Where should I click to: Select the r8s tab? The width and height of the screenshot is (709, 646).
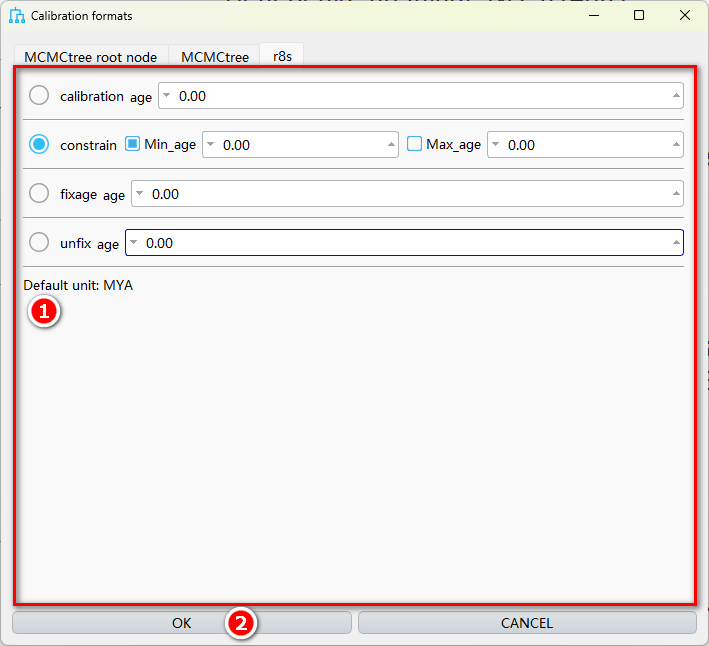pyautogui.click(x=281, y=57)
